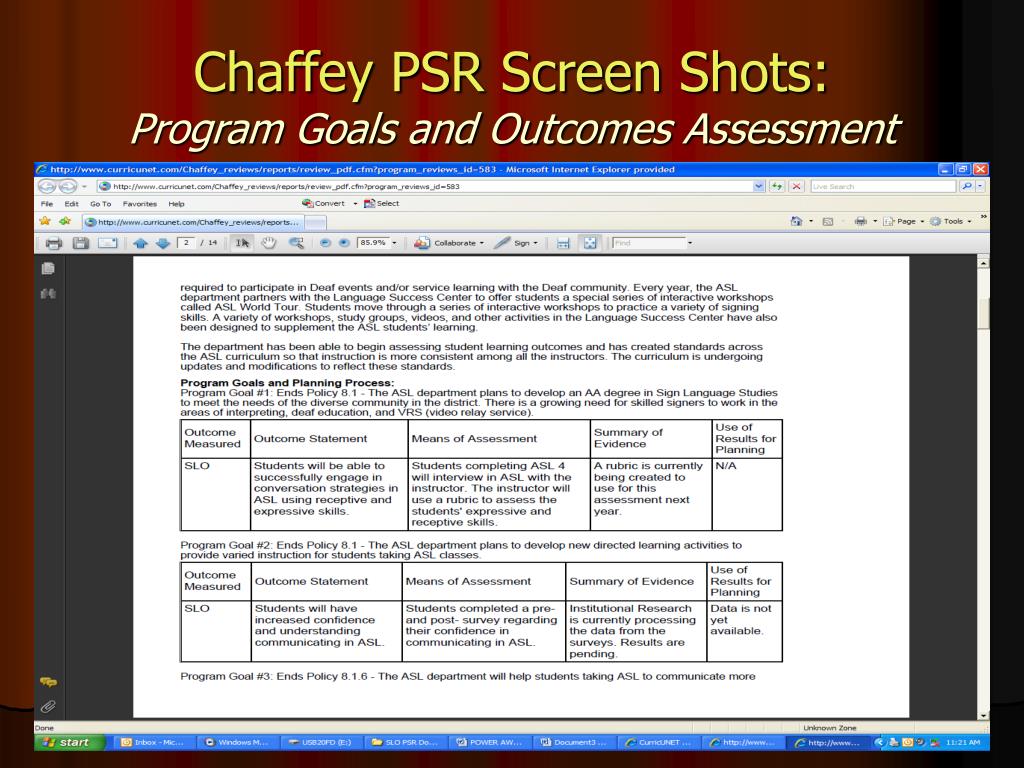Click the Add to Favorites icon

[65, 221]
